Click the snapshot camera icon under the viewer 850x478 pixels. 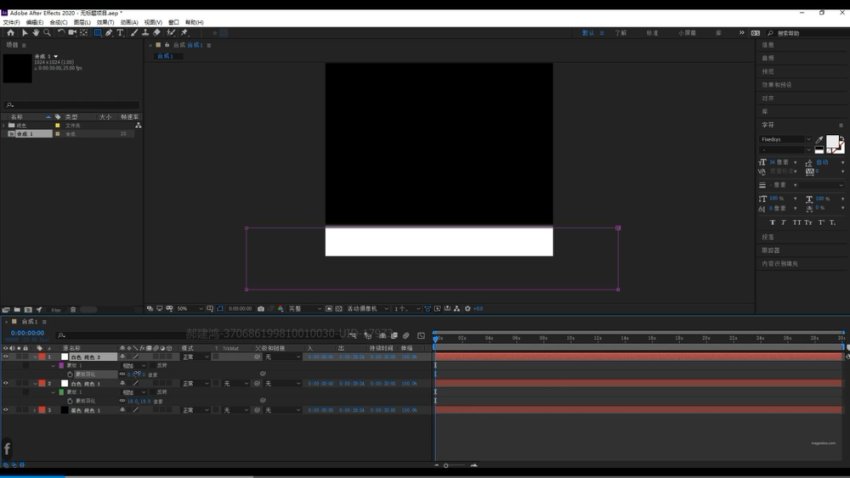click(x=261, y=308)
